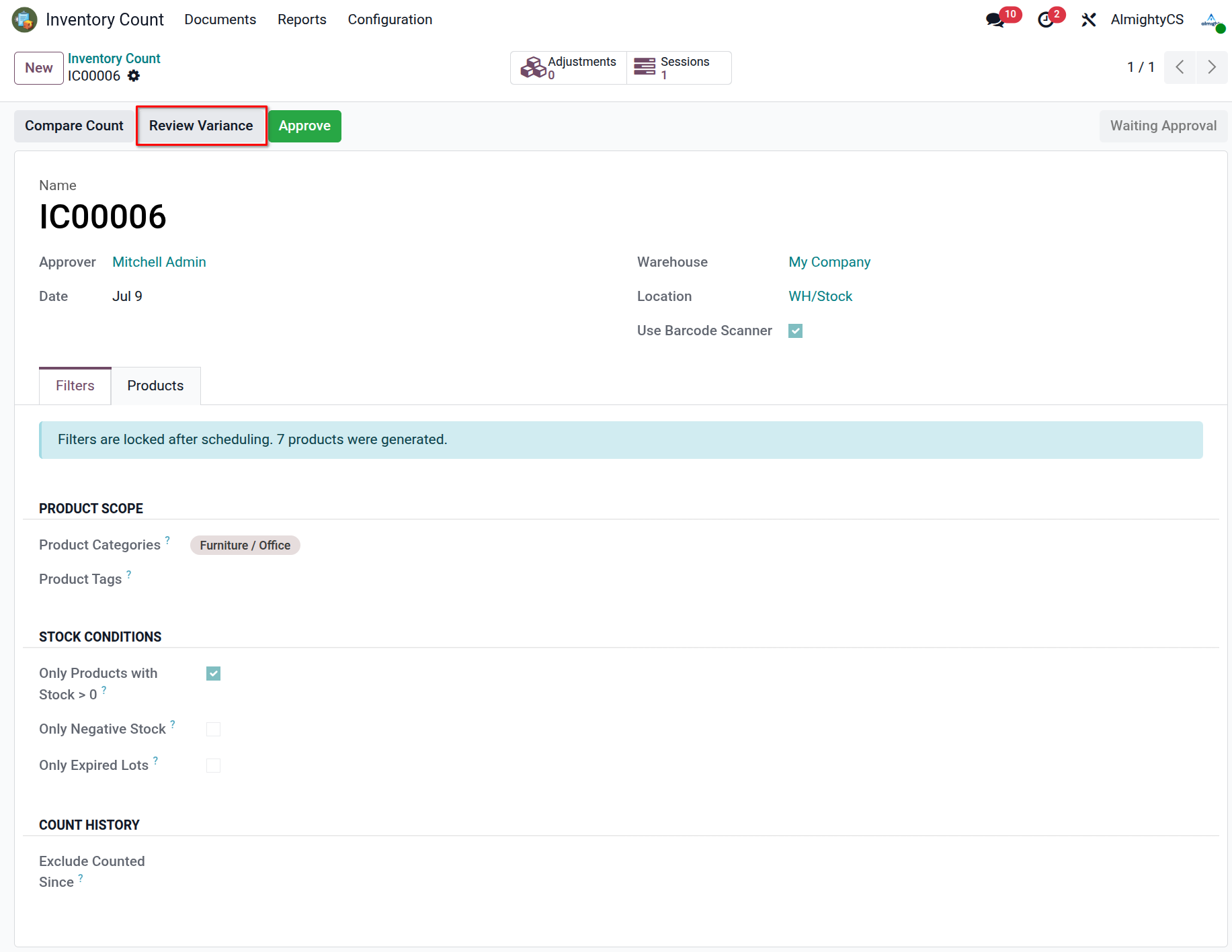Open the gear actions menu beside IC00006

pyautogui.click(x=134, y=76)
